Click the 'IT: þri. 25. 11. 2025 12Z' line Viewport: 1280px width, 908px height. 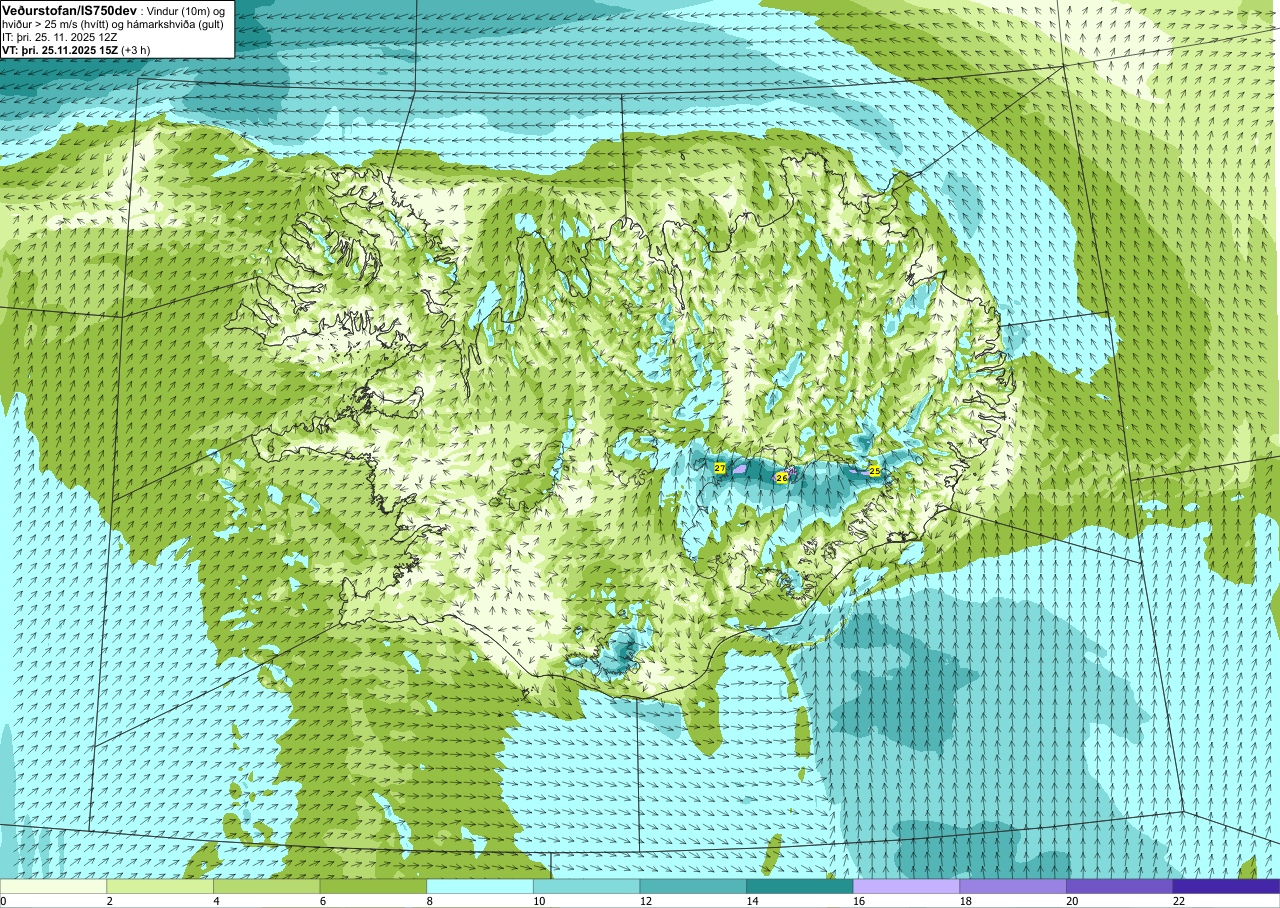58,37
